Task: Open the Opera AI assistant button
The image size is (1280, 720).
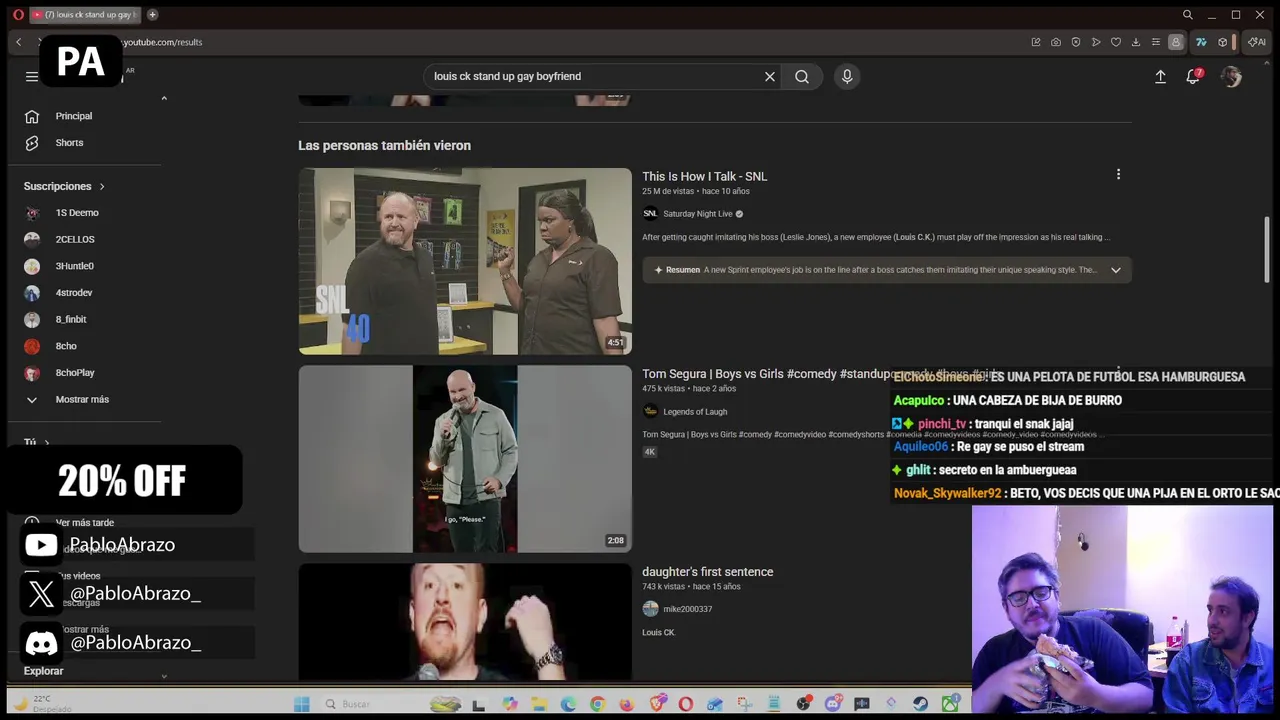Action: tap(1257, 42)
